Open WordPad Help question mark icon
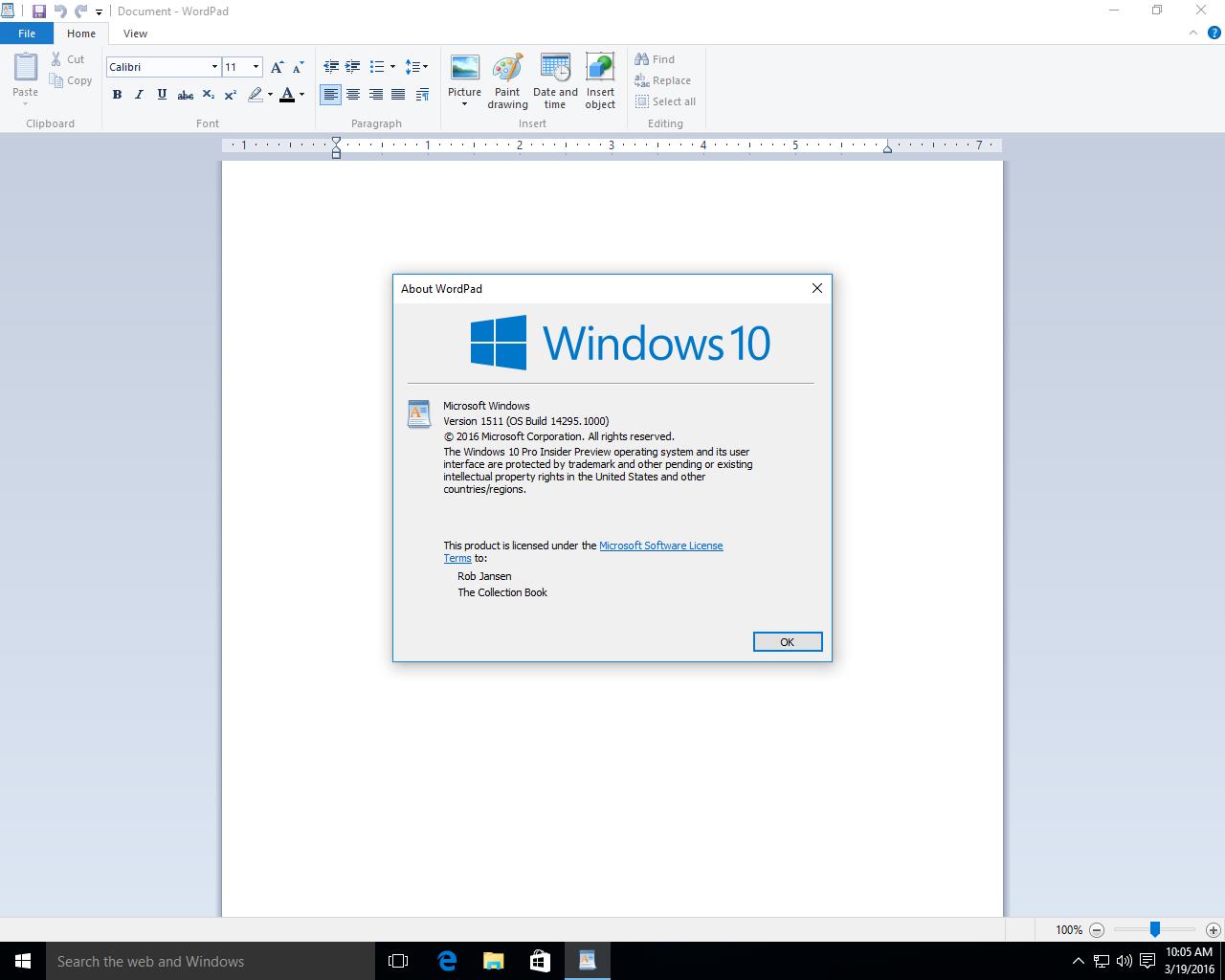This screenshot has height=980, width=1225. [x=1214, y=33]
